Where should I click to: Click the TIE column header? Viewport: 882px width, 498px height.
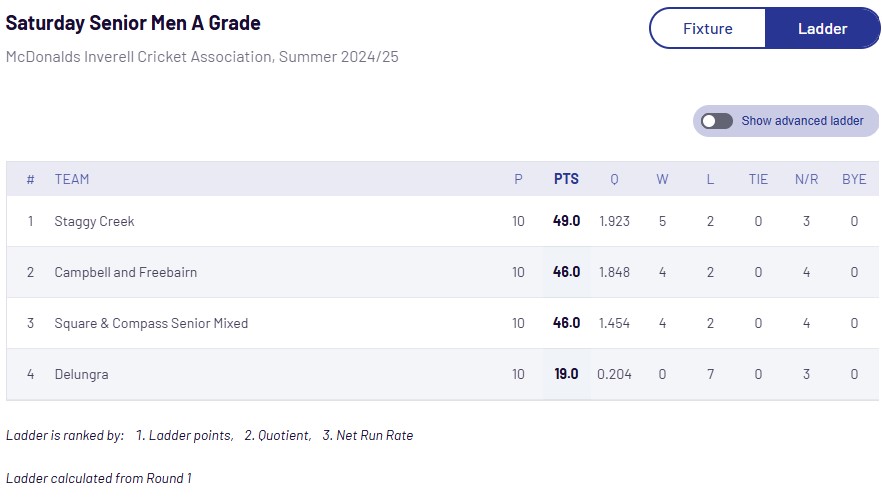coord(758,179)
